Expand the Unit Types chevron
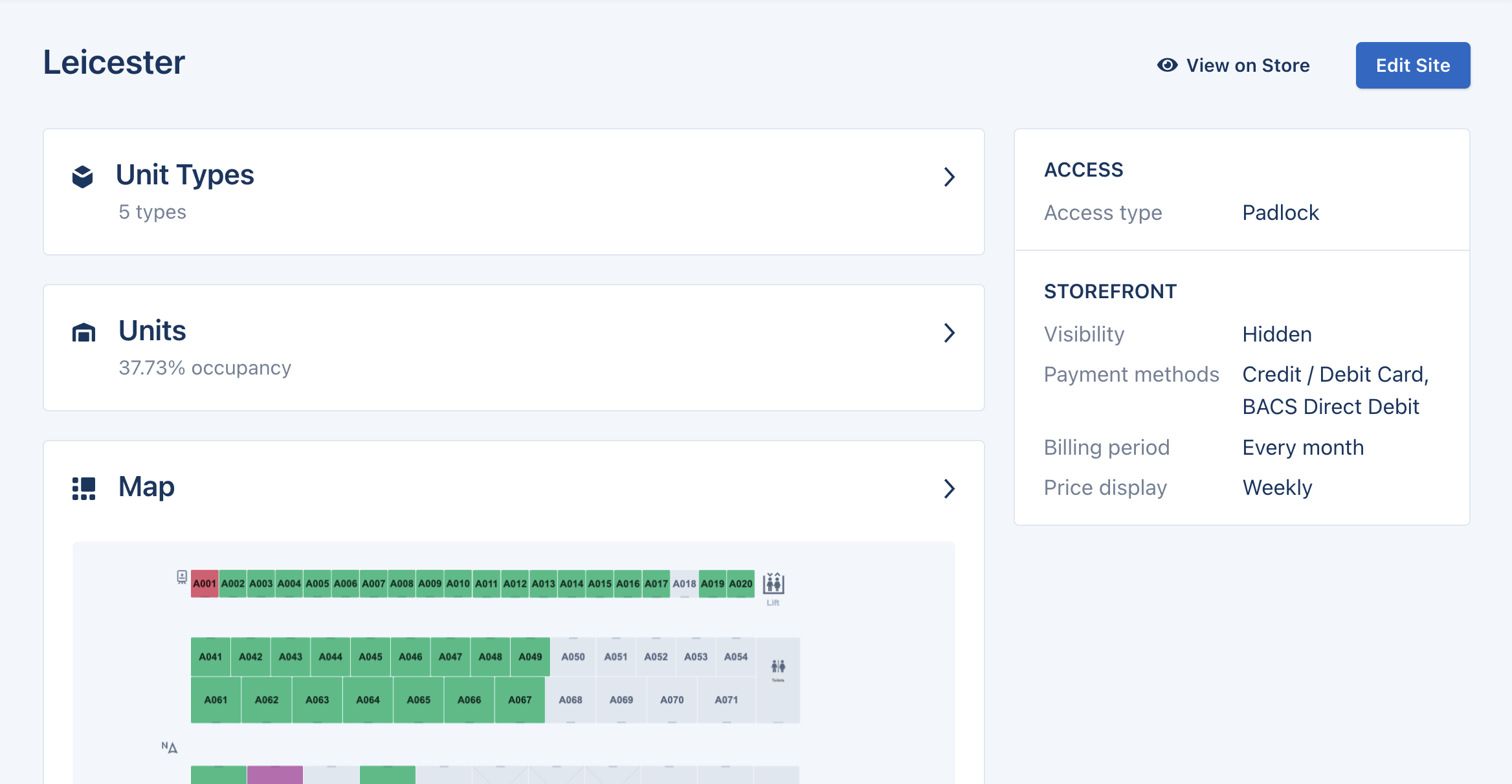The image size is (1512, 784). pyautogui.click(x=949, y=177)
